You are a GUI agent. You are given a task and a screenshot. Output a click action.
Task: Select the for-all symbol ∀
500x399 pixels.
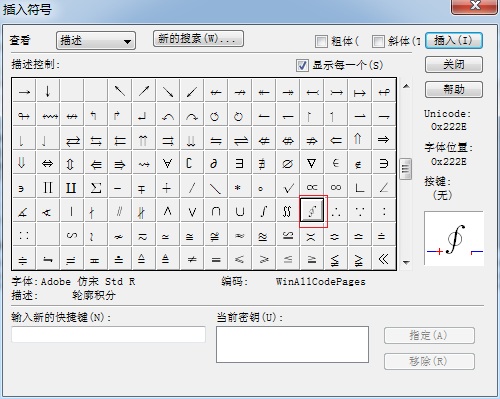pos(168,163)
